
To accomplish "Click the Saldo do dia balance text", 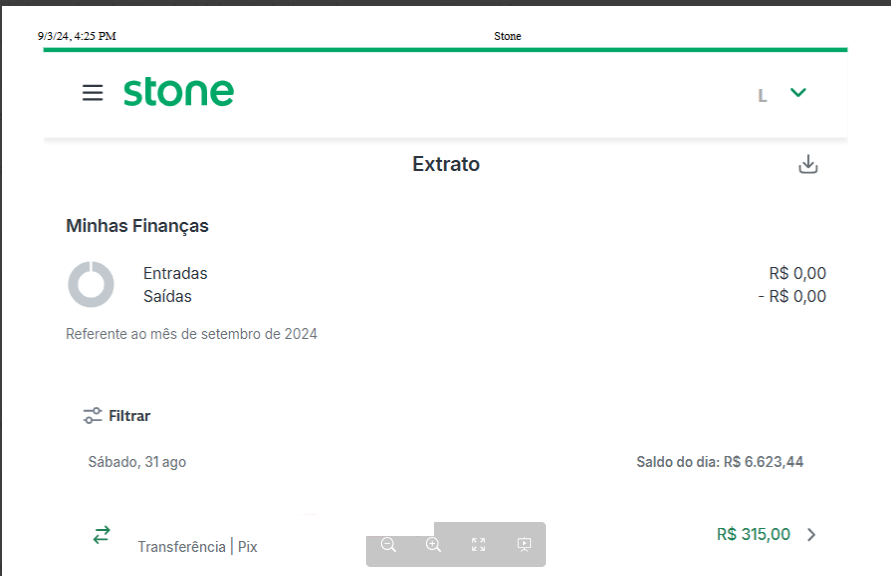I will pyautogui.click(x=720, y=462).
